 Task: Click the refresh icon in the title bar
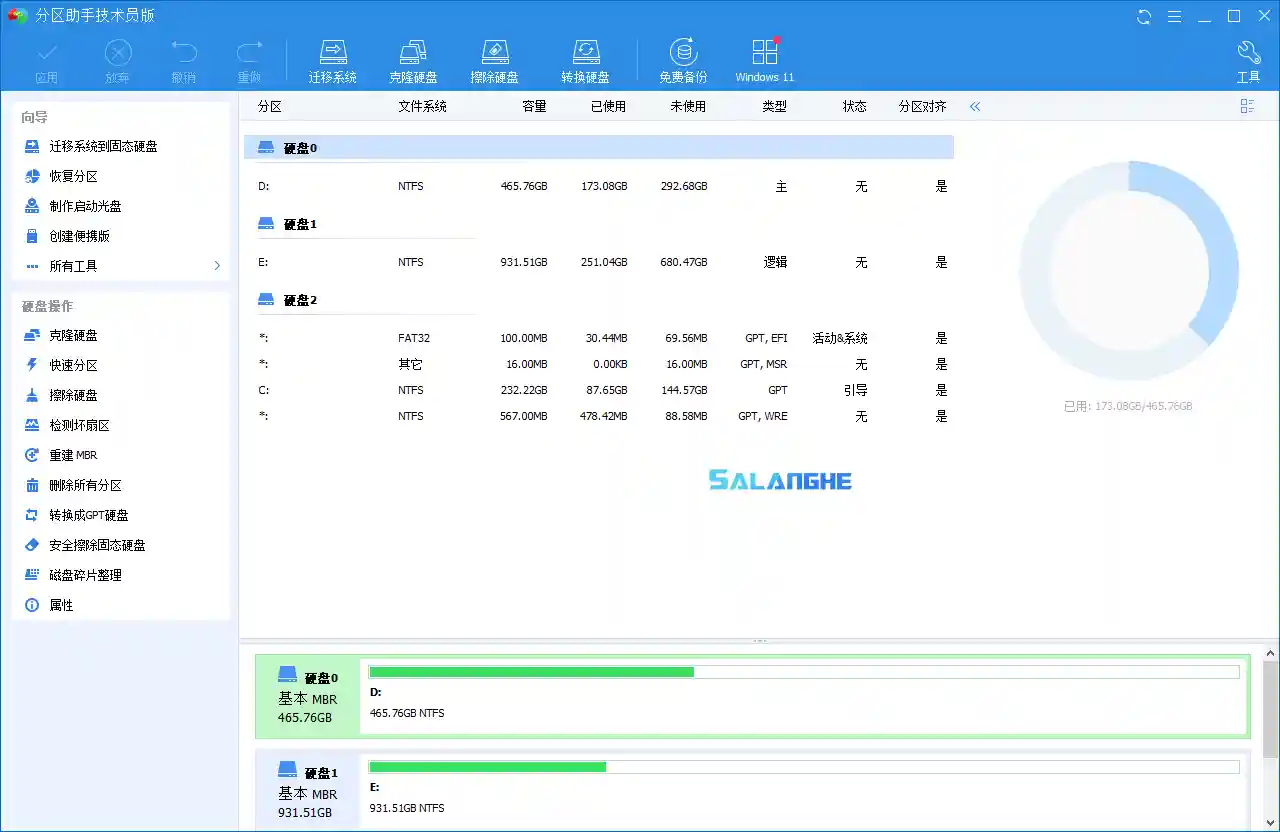tap(1142, 16)
